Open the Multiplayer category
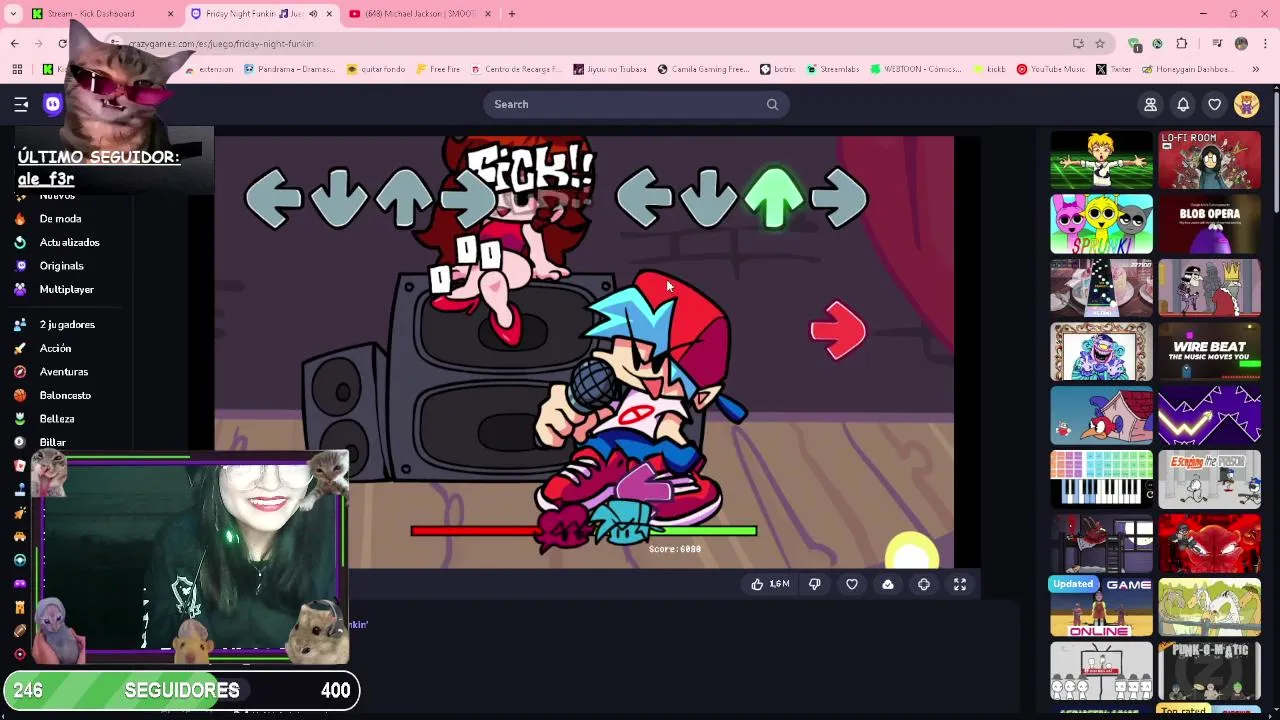The height and width of the screenshot is (720, 1280). 67,289
